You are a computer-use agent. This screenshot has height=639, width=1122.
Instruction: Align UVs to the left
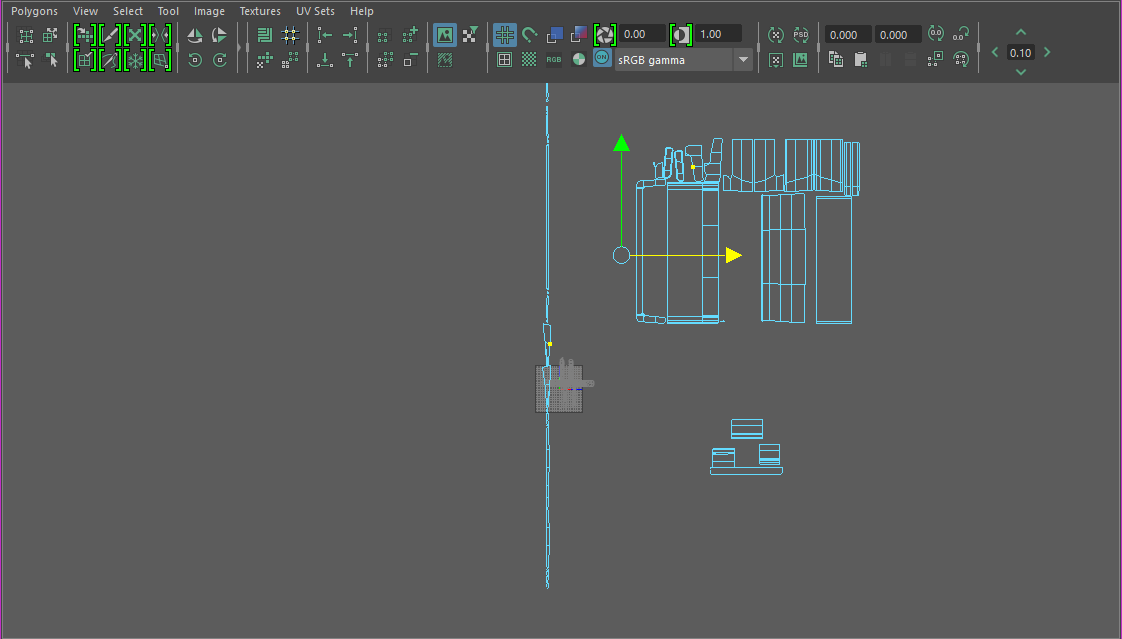(x=324, y=35)
